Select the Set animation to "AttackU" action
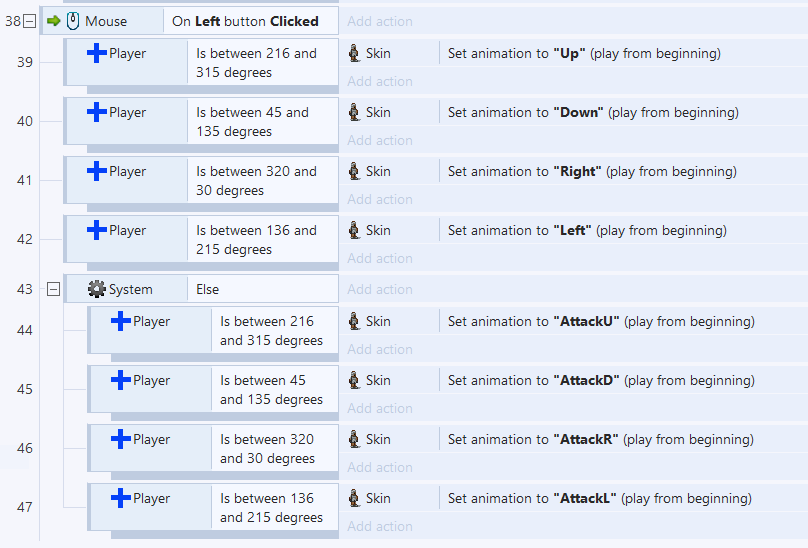The width and height of the screenshot is (808, 548). point(601,321)
